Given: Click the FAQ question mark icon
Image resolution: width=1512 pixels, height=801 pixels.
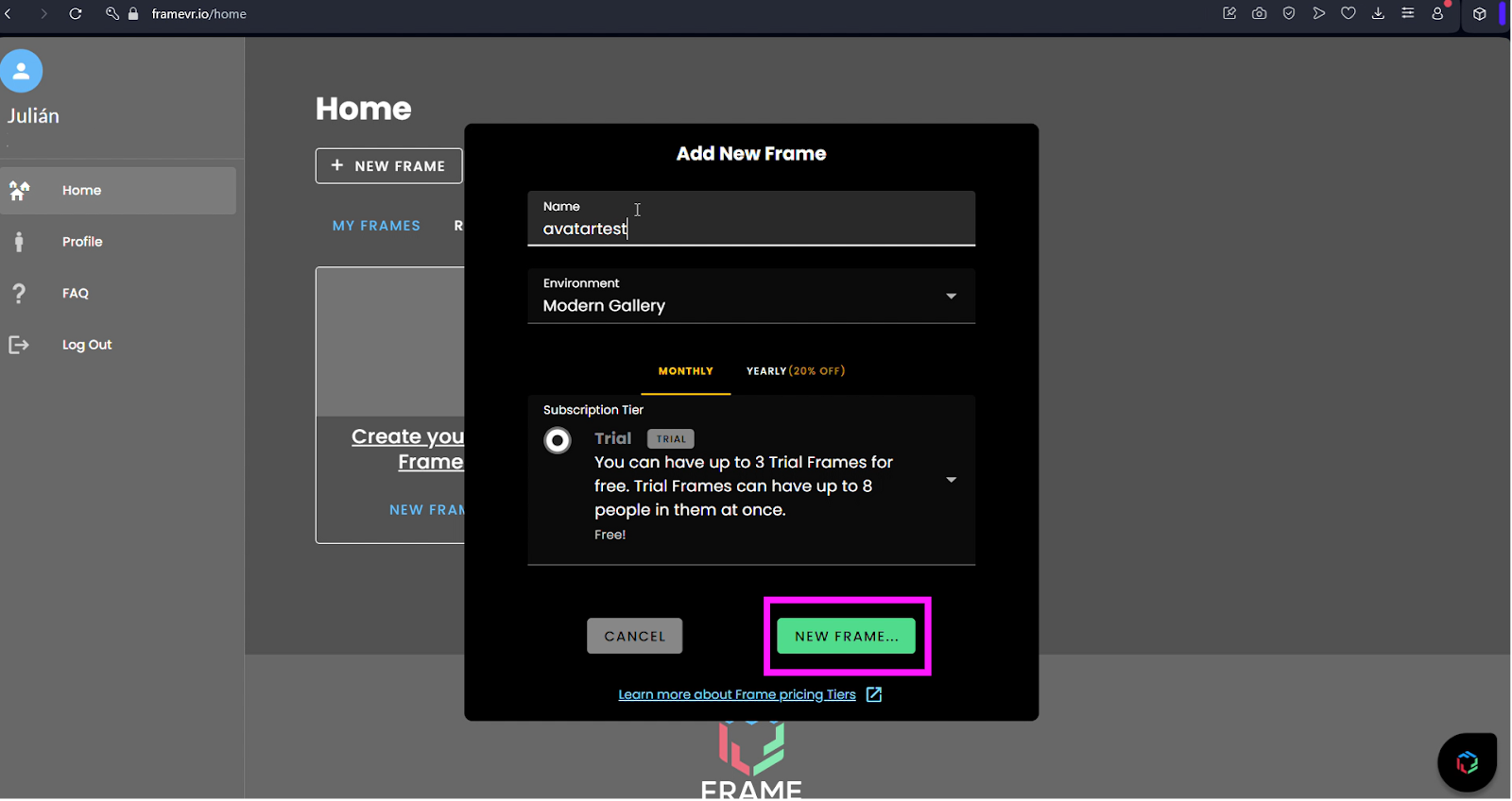Looking at the screenshot, I should click(x=19, y=294).
